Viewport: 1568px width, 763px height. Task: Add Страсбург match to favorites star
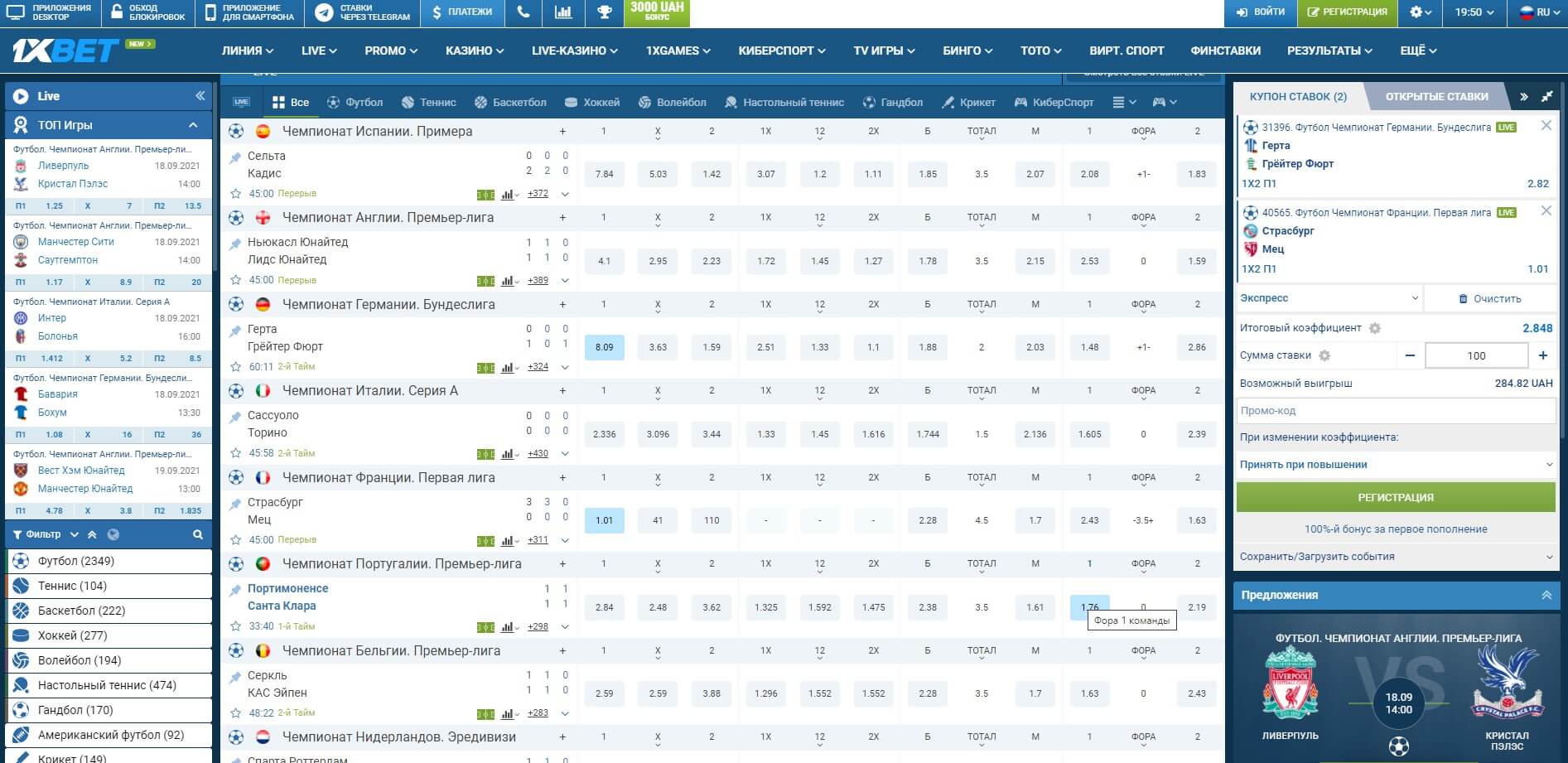point(235,540)
